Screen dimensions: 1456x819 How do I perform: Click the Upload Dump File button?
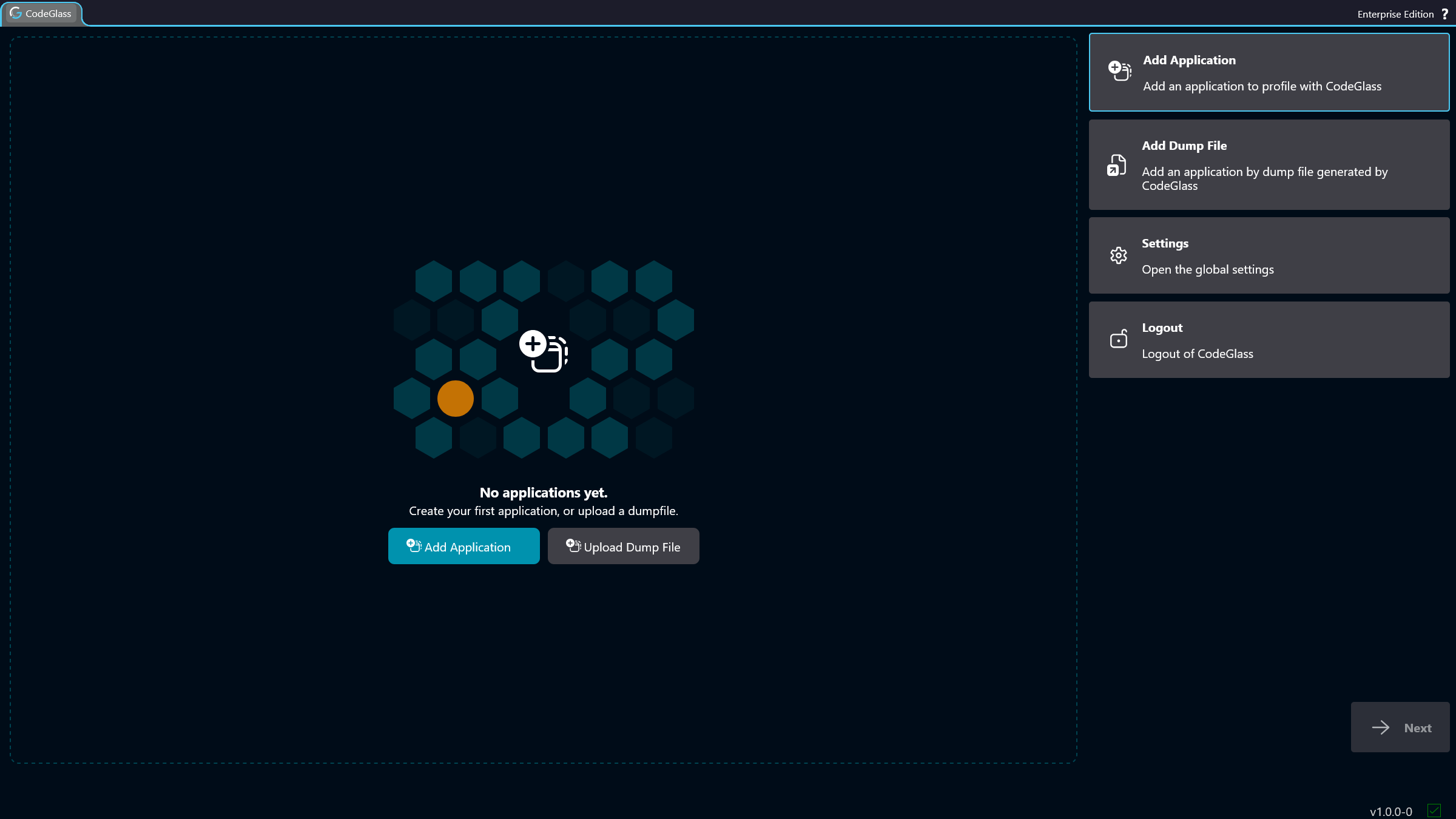tap(624, 546)
